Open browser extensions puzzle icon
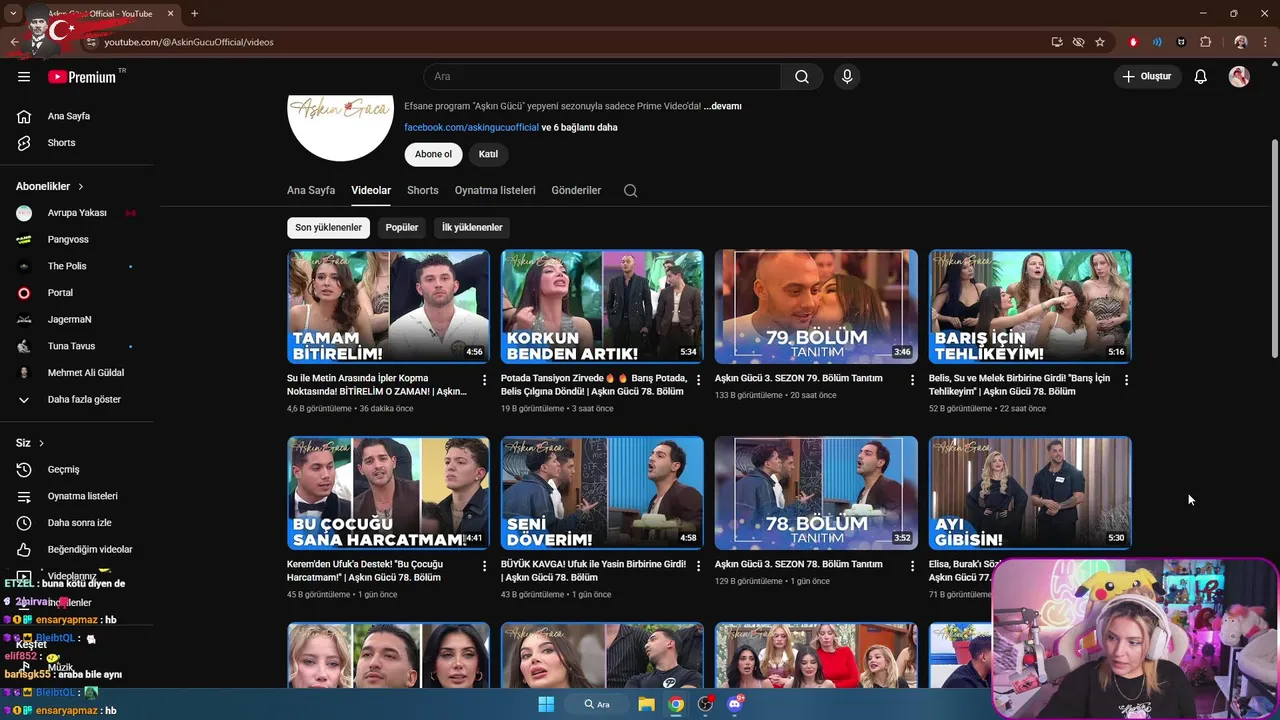Image resolution: width=1280 pixels, height=720 pixels. [x=1205, y=42]
